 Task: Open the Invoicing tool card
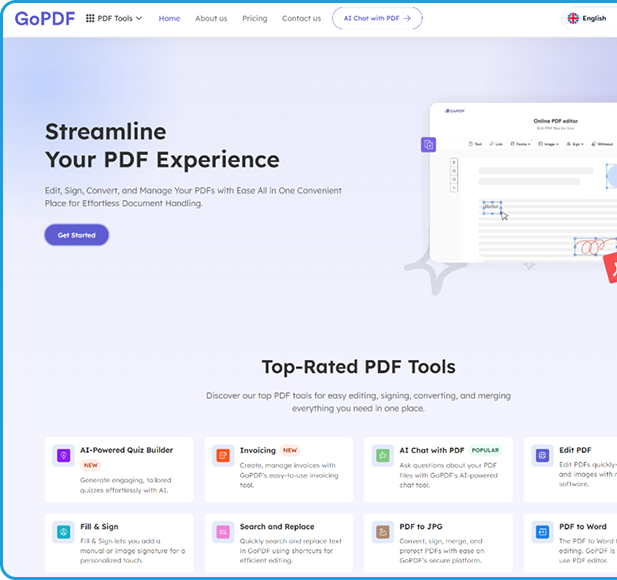pyautogui.click(x=279, y=469)
